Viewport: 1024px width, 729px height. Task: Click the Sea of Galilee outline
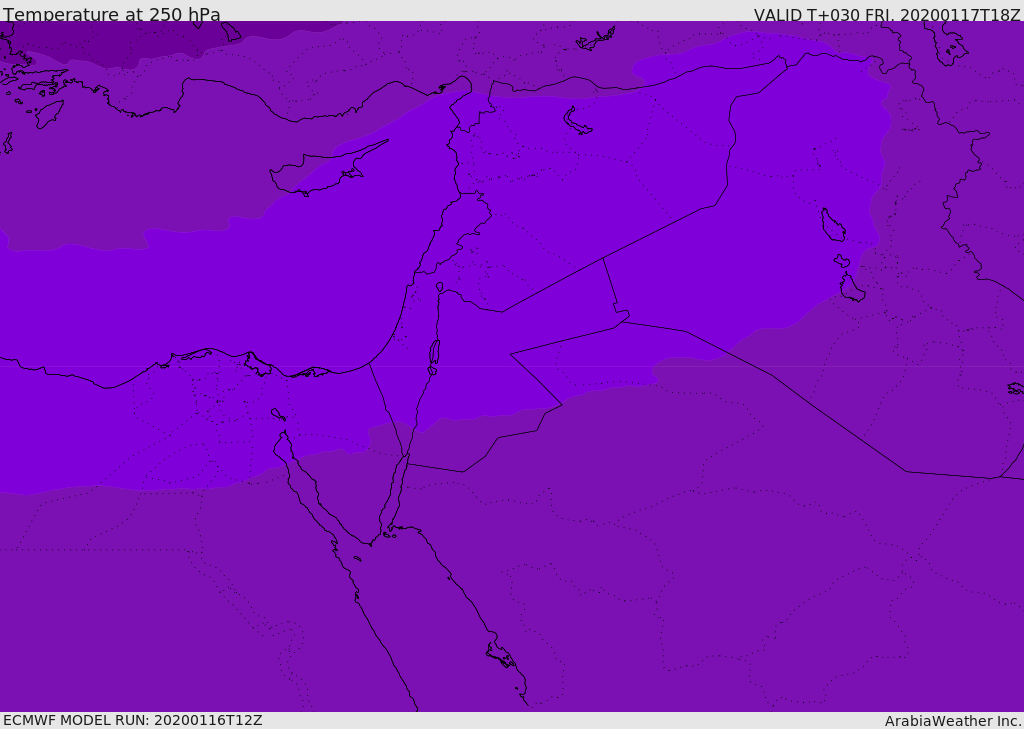click(440, 287)
